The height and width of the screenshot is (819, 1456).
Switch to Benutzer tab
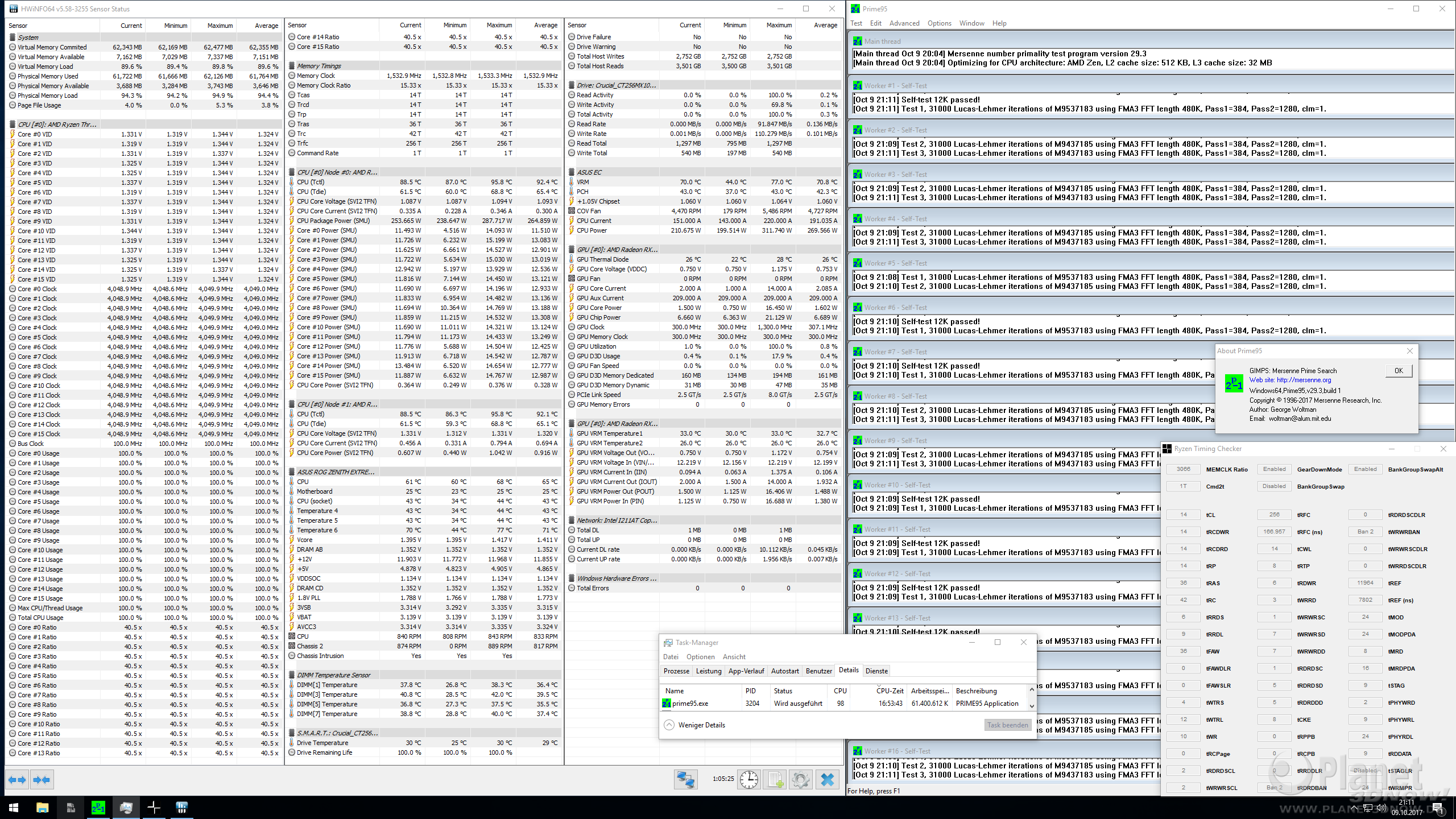pyautogui.click(x=818, y=671)
